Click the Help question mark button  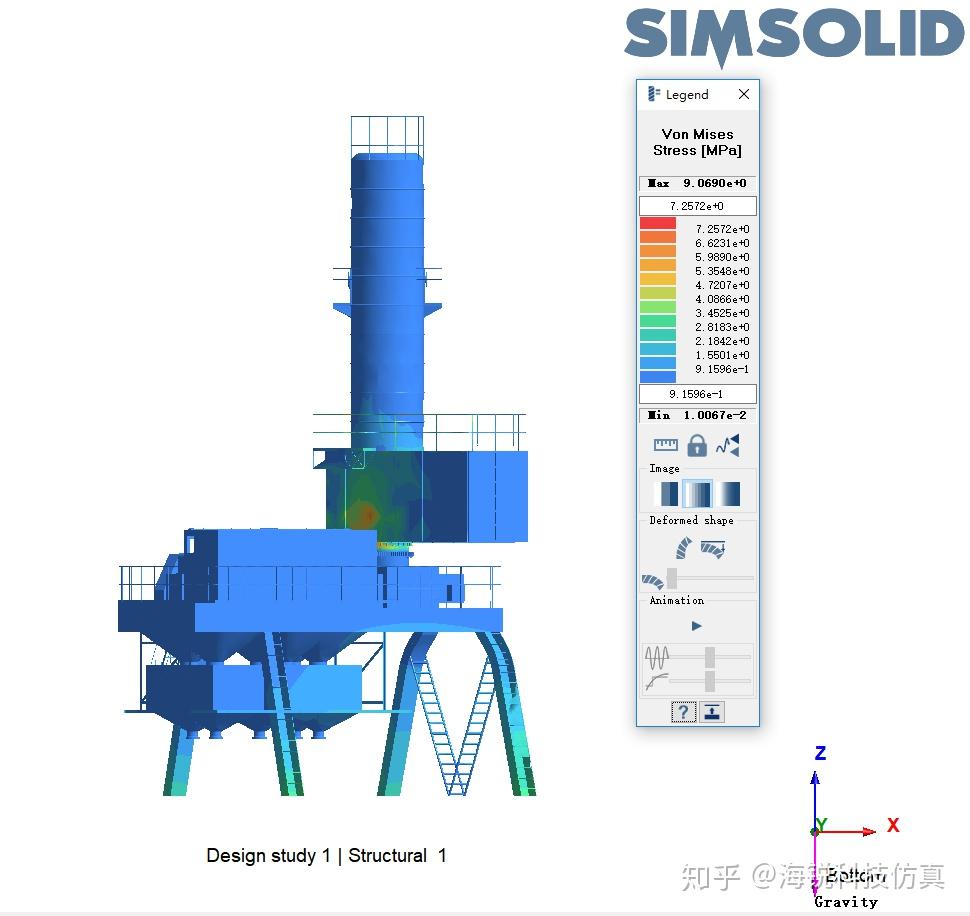pyautogui.click(x=684, y=711)
